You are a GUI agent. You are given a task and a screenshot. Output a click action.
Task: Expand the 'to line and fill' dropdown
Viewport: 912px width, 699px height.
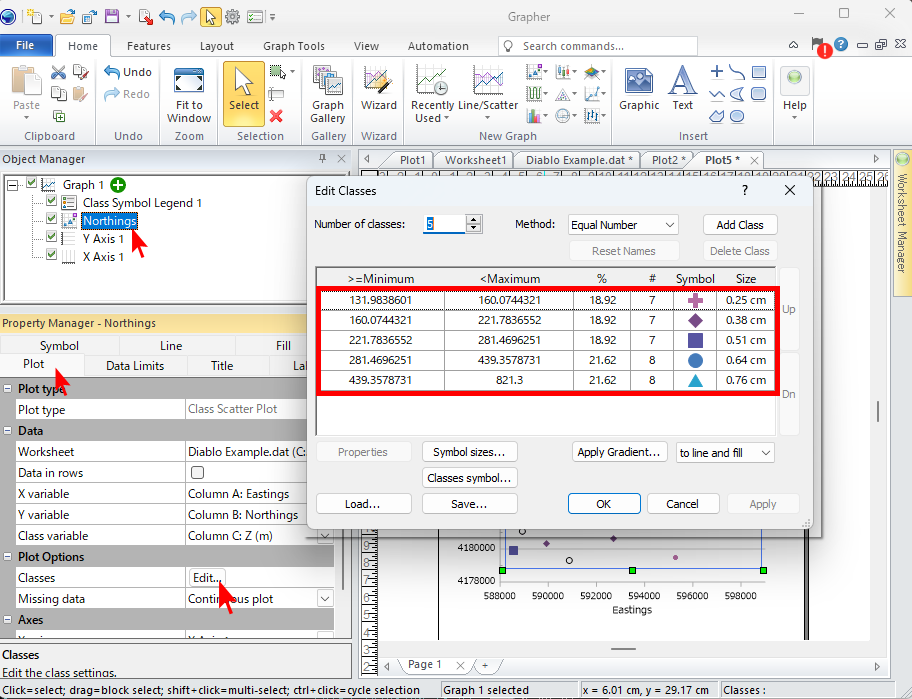[x=725, y=453]
